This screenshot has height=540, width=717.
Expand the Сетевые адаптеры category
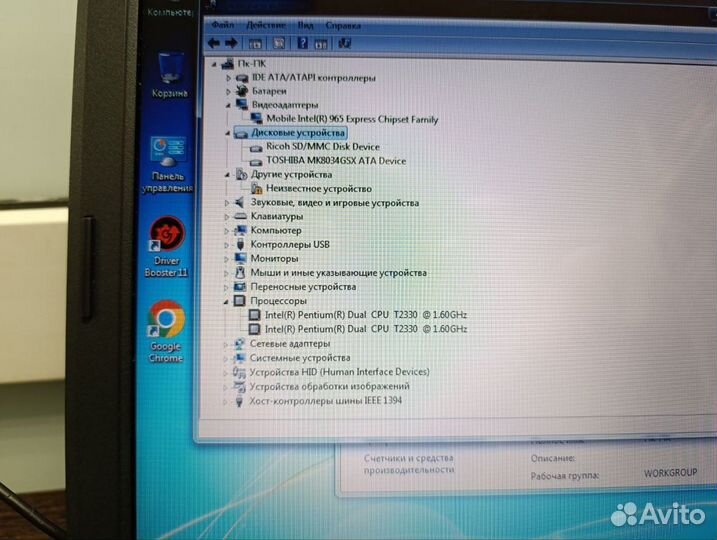click(226, 344)
